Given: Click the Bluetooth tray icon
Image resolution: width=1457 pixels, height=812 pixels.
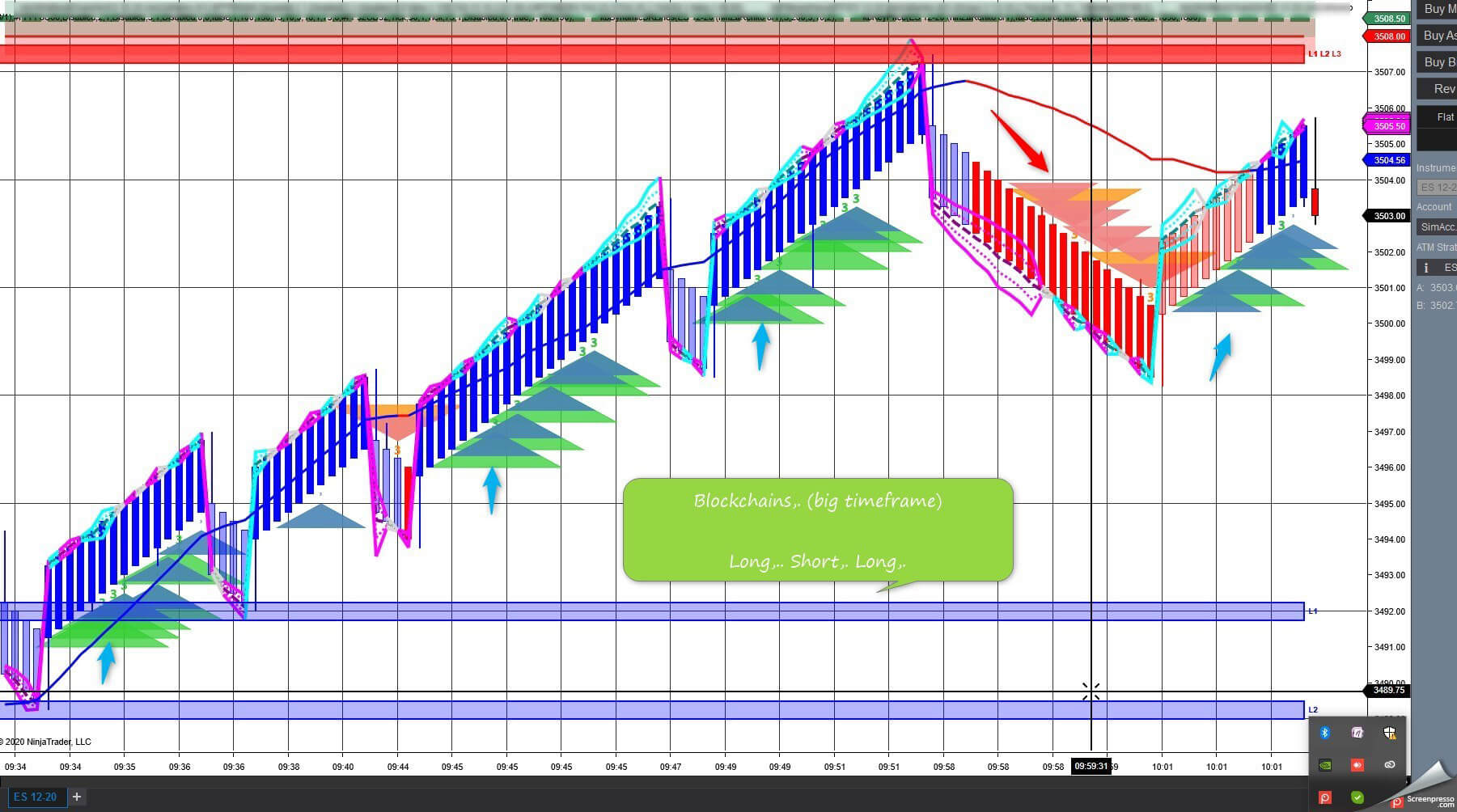Looking at the screenshot, I should [1325, 733].
